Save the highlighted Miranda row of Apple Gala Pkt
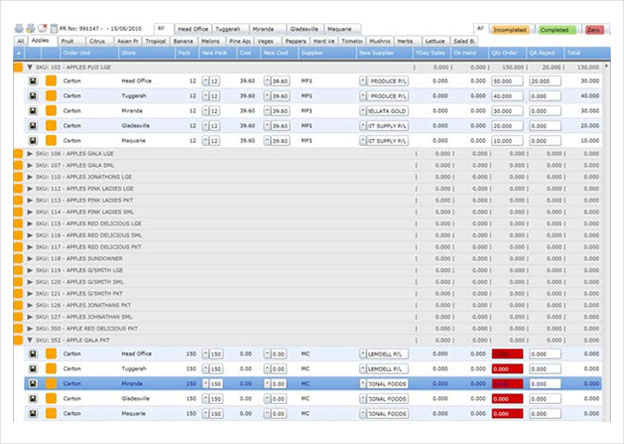The image size is (624, 444). coord(33,384)
